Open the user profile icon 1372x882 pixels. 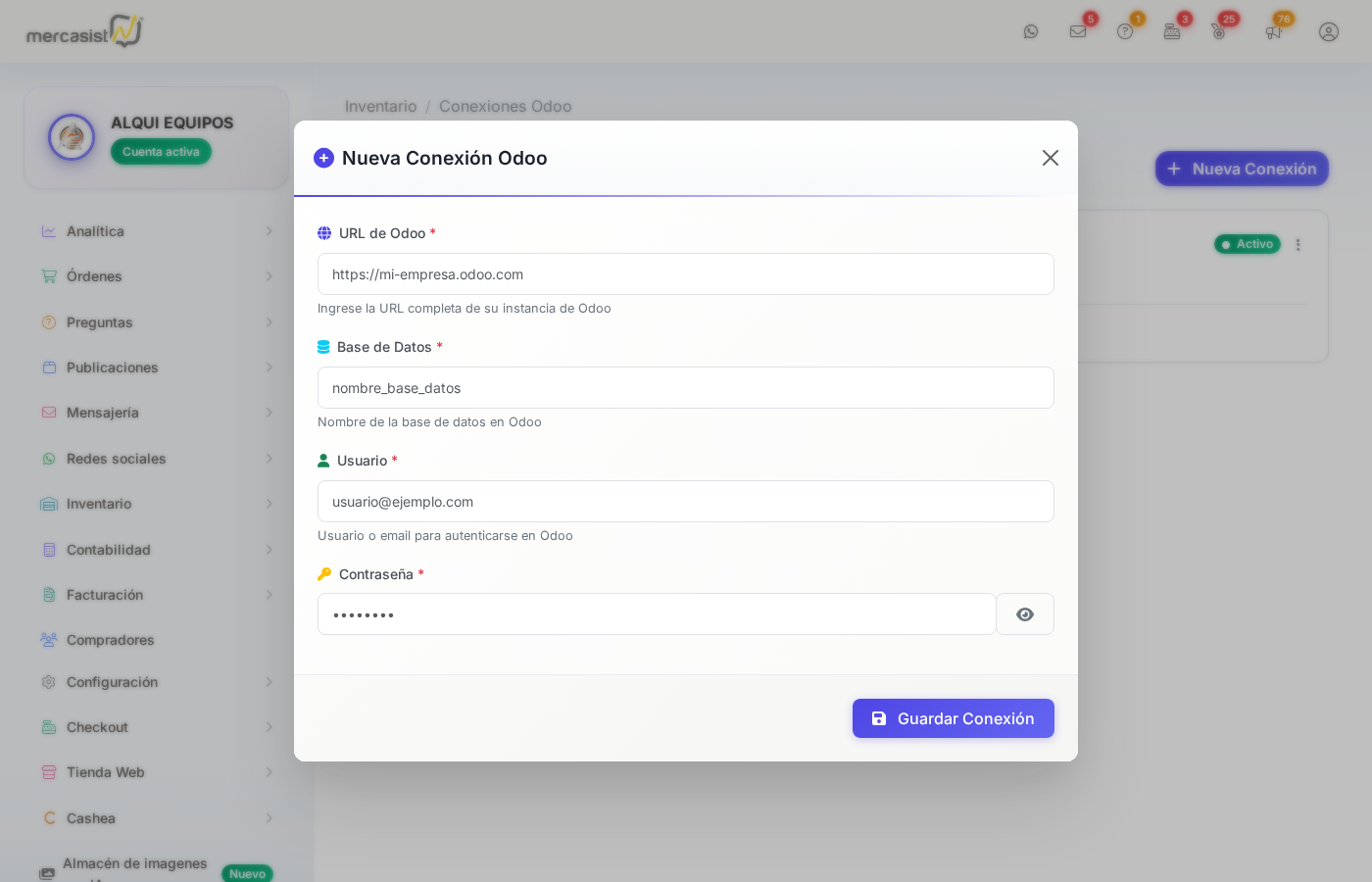1329,31
